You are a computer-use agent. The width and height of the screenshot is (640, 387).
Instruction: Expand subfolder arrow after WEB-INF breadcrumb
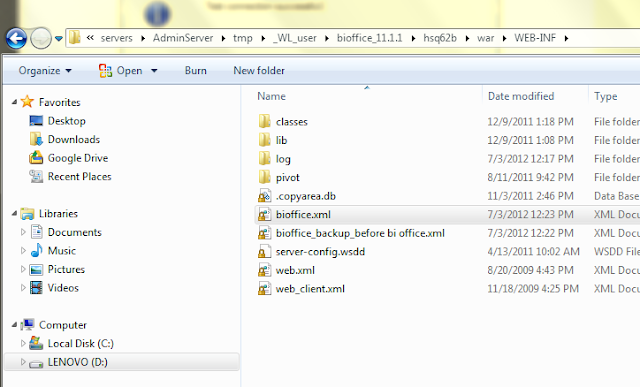tap(566, 38)
